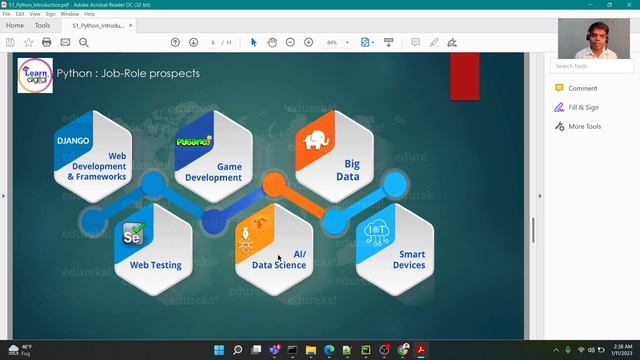Open the taskbar clock and date
Image resolution: width=640 pixels, height=360 pixels.
pos(621,350)
